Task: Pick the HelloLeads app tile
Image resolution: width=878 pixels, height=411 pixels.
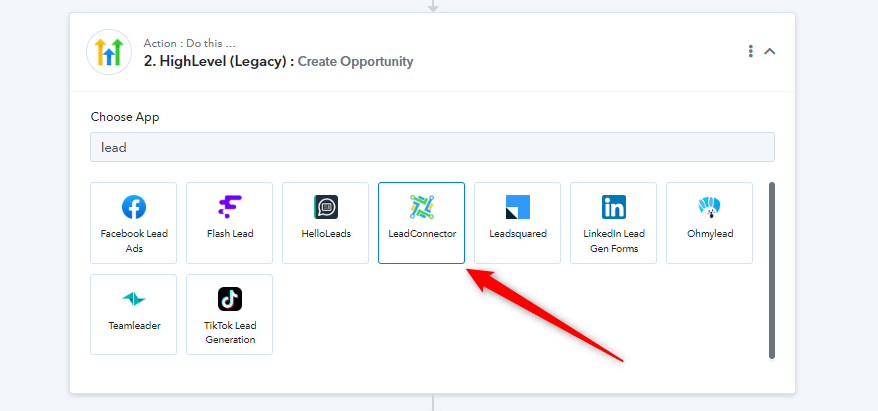Action: (325, 223)
